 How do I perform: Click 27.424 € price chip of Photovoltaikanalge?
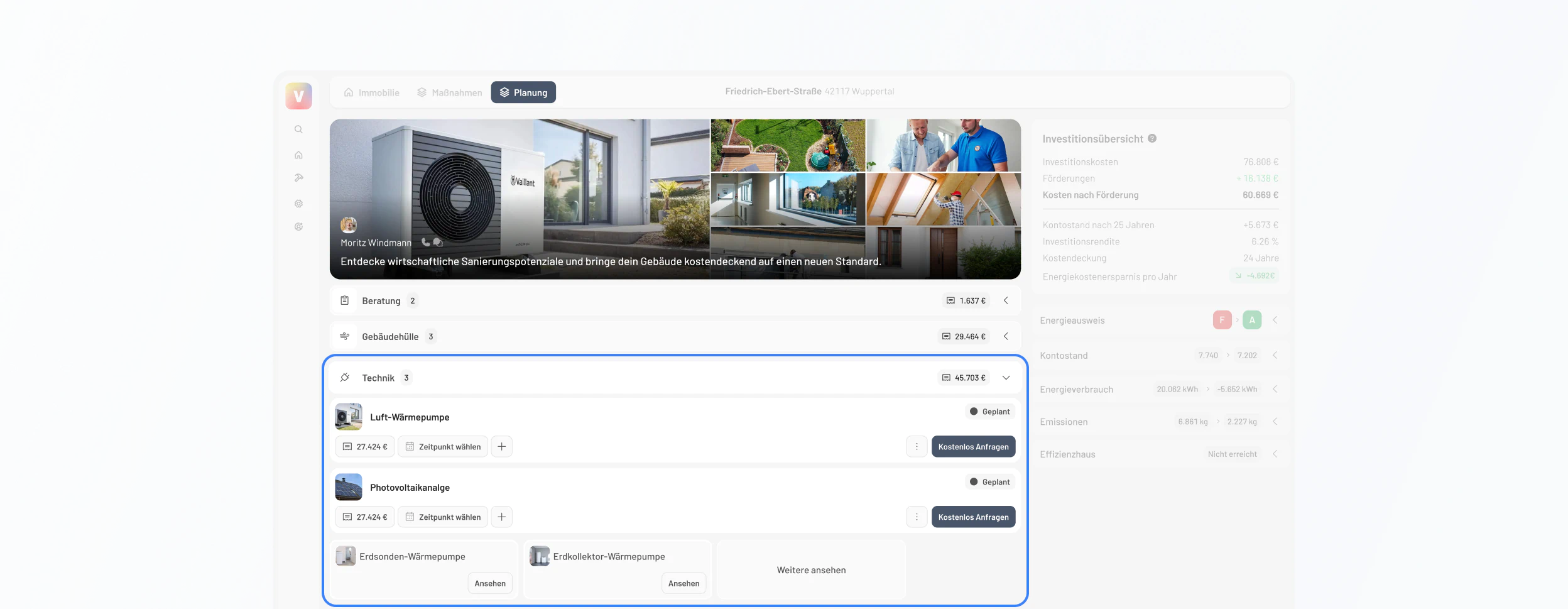pyautogui.click(x=365, y=517)
